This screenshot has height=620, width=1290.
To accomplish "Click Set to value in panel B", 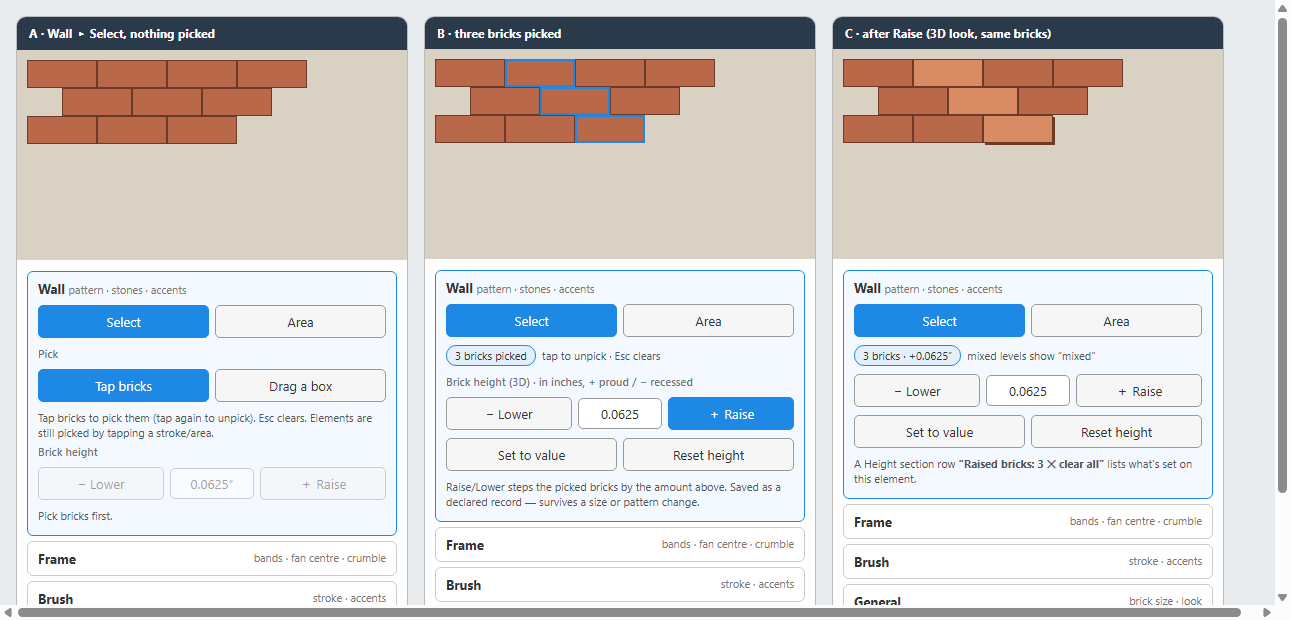I will [x=531, y=455].
